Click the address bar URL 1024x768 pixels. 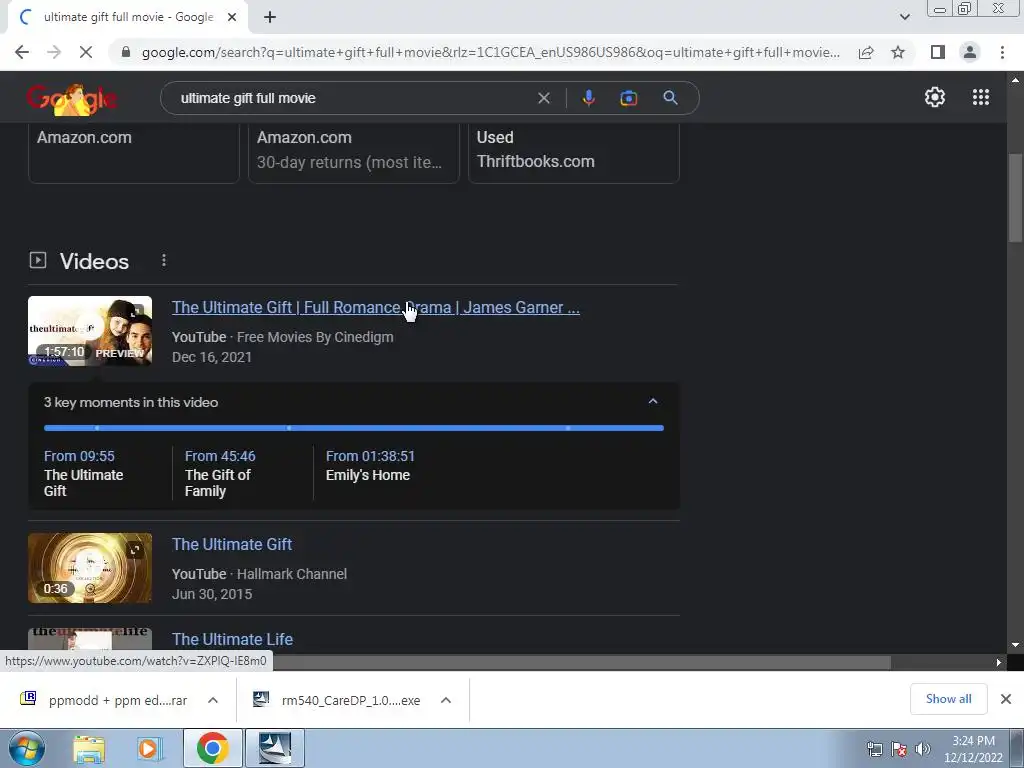click(491, 52)
